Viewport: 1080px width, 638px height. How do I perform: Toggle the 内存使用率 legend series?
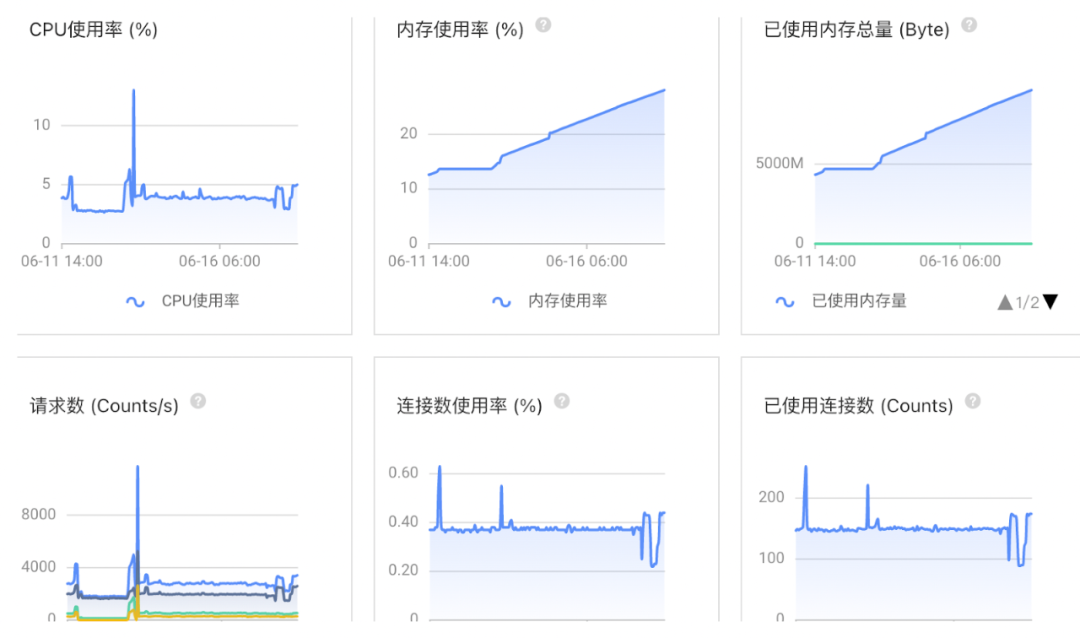(x=550, y=301)
